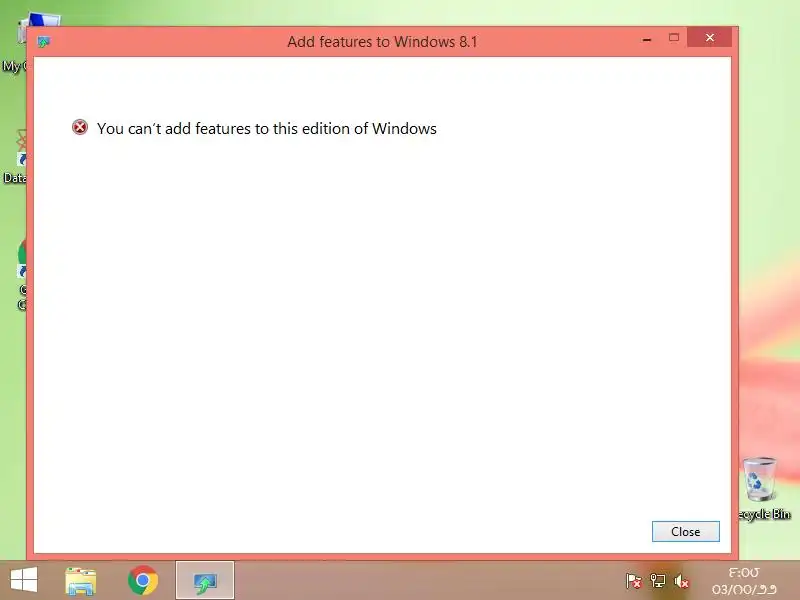This screenshot has height=600, width=800.
Task: Click the Add features window title icon
Action: (44, 41)
